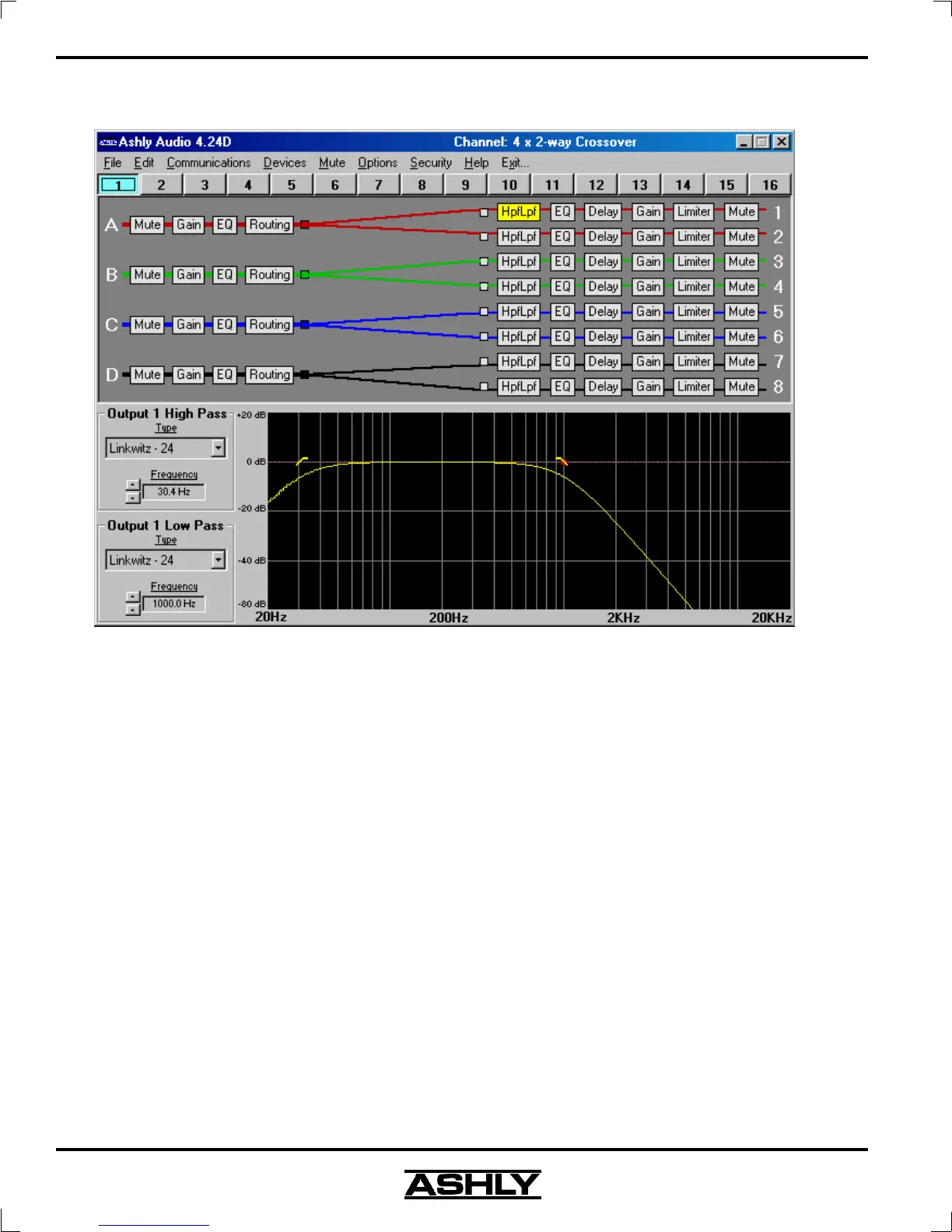Click the green routing node of input B

pos(305,275)
